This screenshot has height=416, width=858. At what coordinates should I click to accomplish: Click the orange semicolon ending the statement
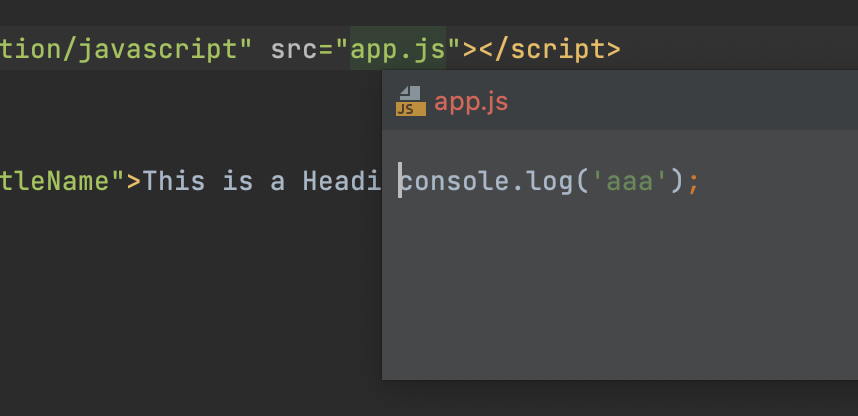click(x=693, y=183)
